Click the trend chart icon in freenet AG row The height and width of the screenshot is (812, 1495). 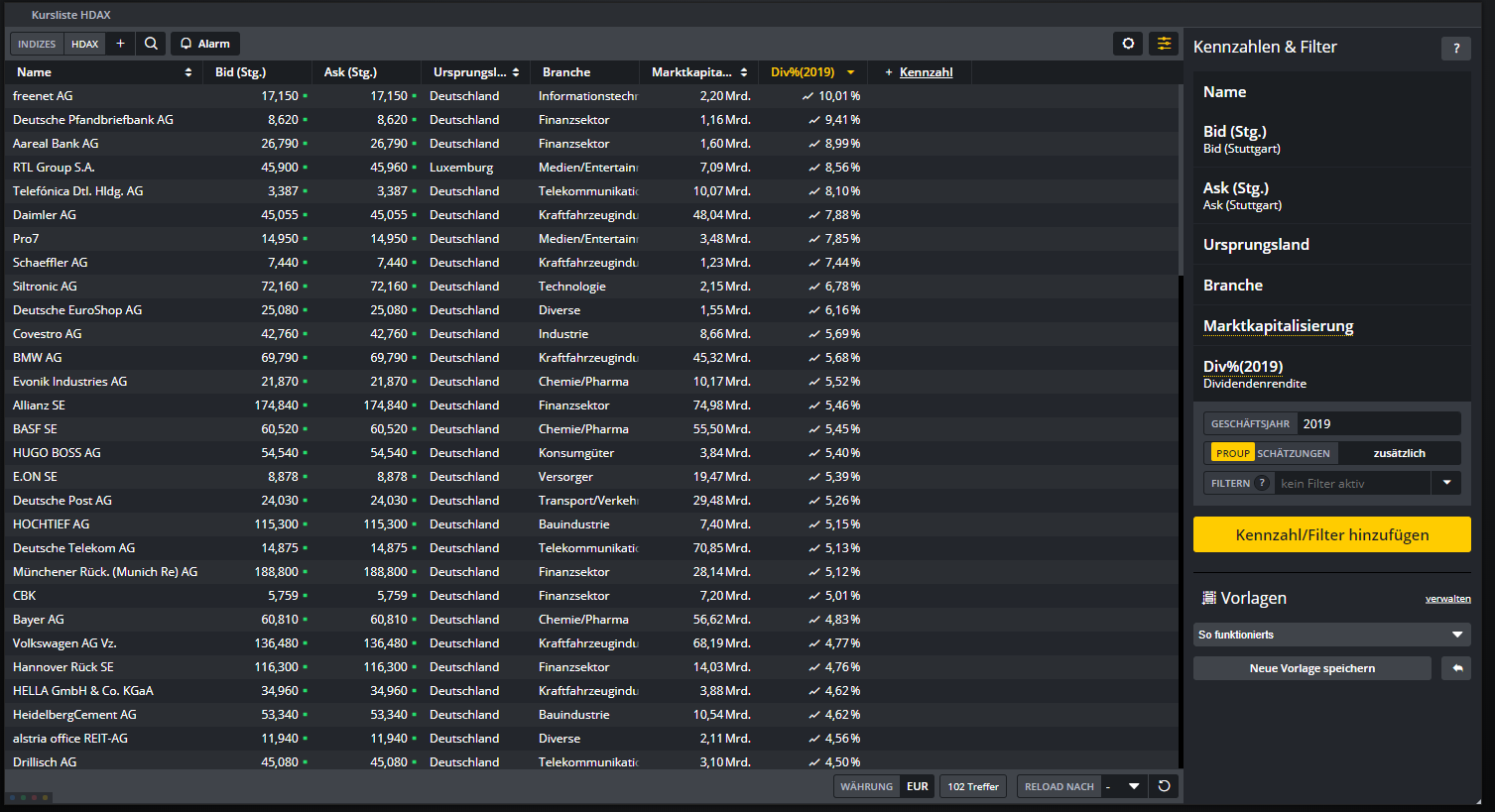pos(808,96)
